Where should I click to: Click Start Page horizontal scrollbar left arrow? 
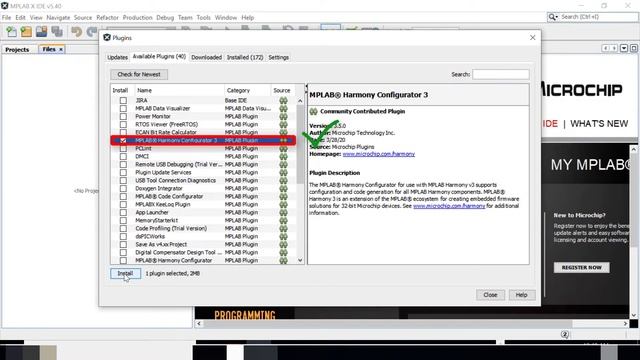(199, 323)
